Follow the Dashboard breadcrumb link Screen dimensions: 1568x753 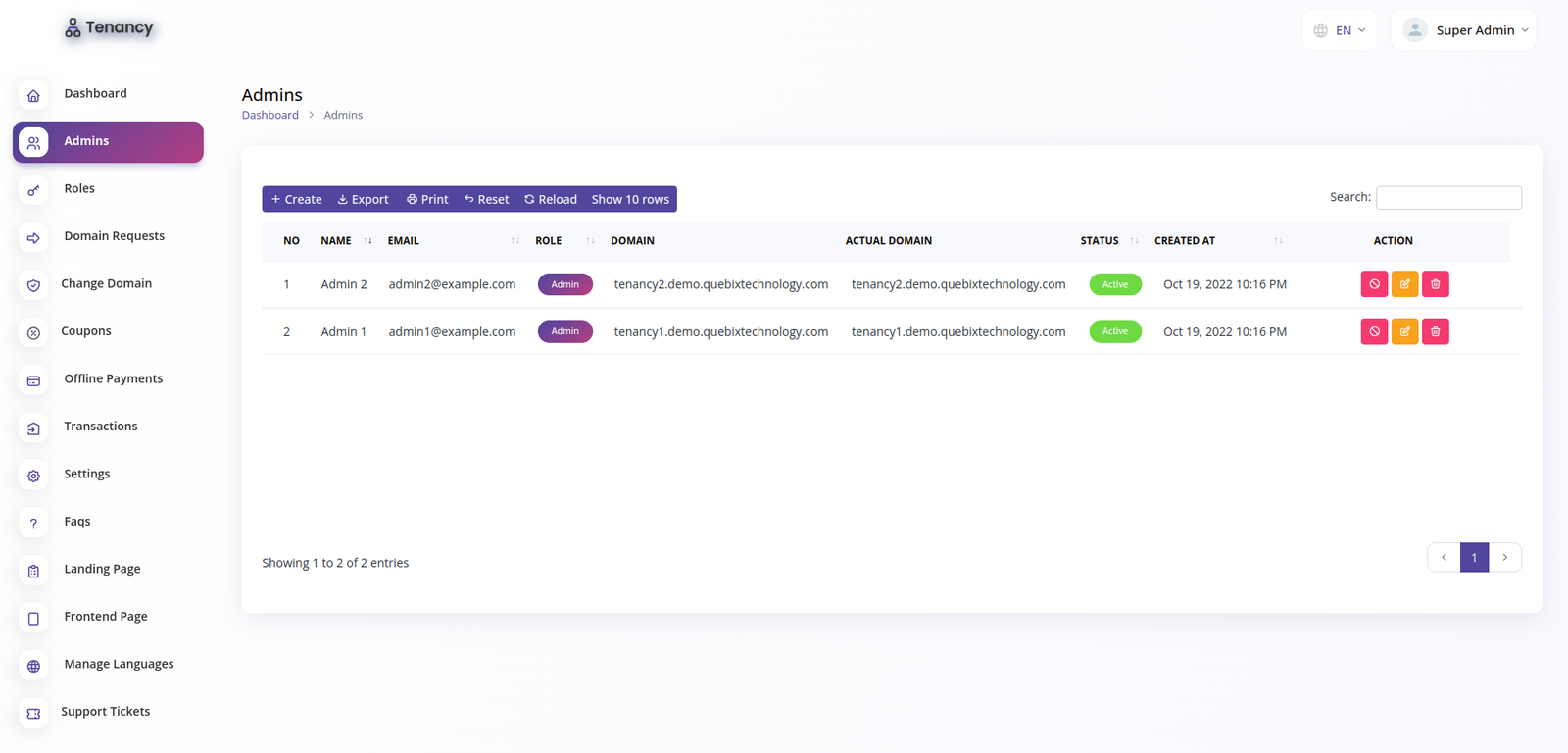(269, 115)
